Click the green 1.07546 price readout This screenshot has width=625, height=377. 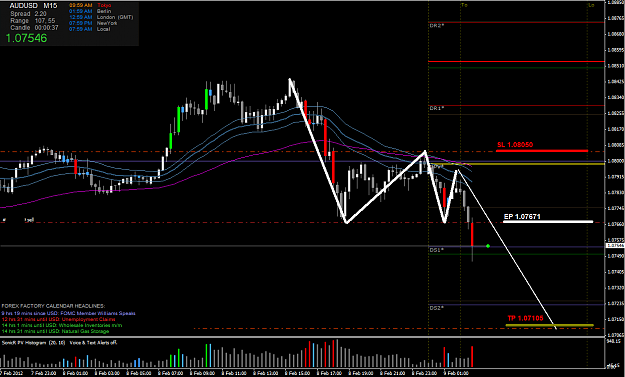click(x=26, y=38)
